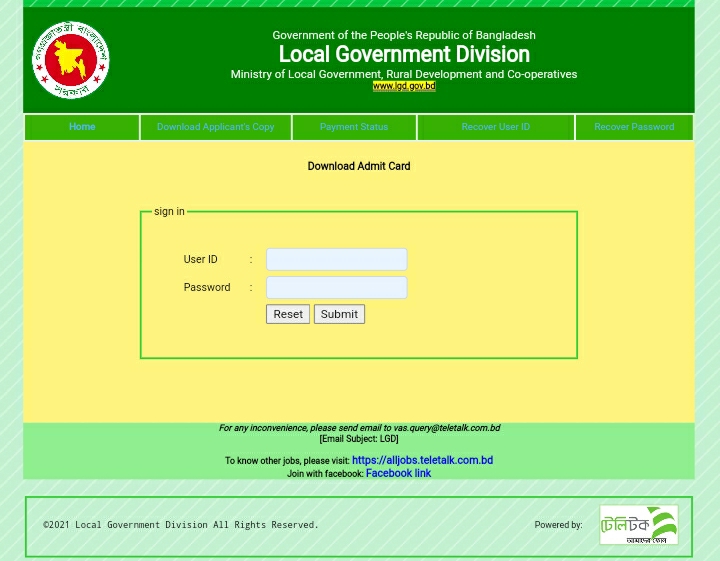Open the Facebook link

(x=398, y=473)
